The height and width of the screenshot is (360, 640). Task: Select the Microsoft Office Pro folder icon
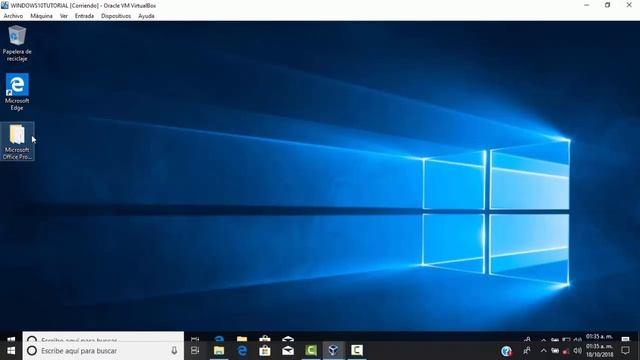coord(17,141)
